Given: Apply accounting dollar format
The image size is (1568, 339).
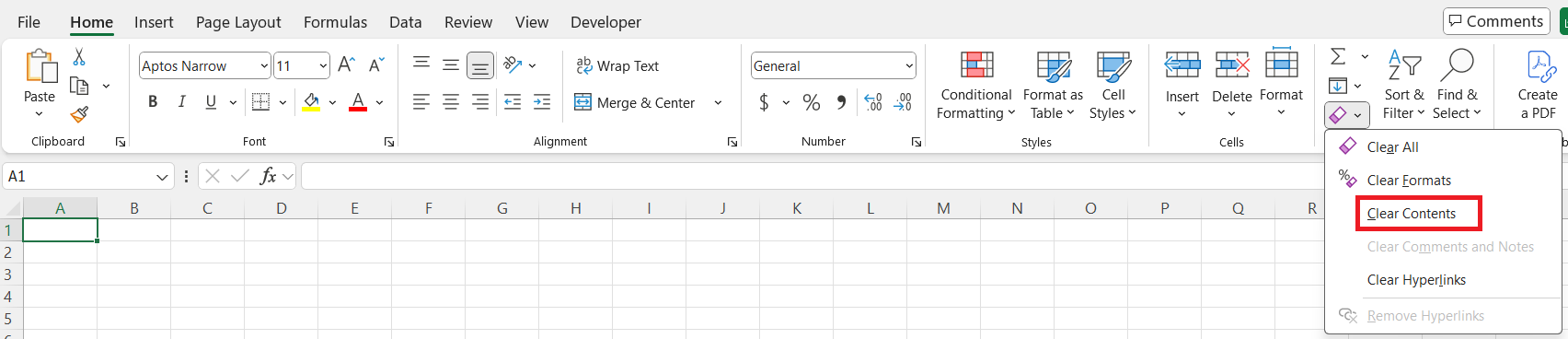Looking at the screenshot, I should (x=764, y=102).
